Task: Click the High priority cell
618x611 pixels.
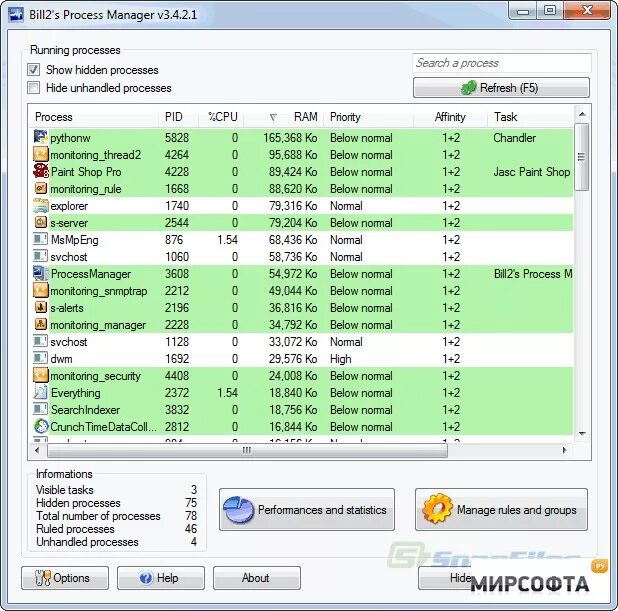Action: pyautogui.click(x=341, y=359)
